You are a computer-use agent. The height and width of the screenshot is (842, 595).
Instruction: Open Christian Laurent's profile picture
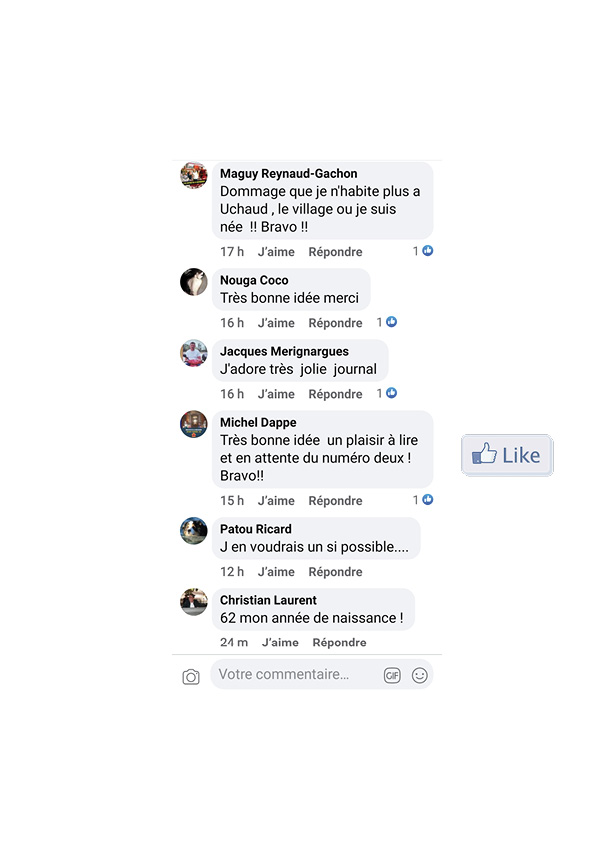pyautogui.click(x=194, y=602)
